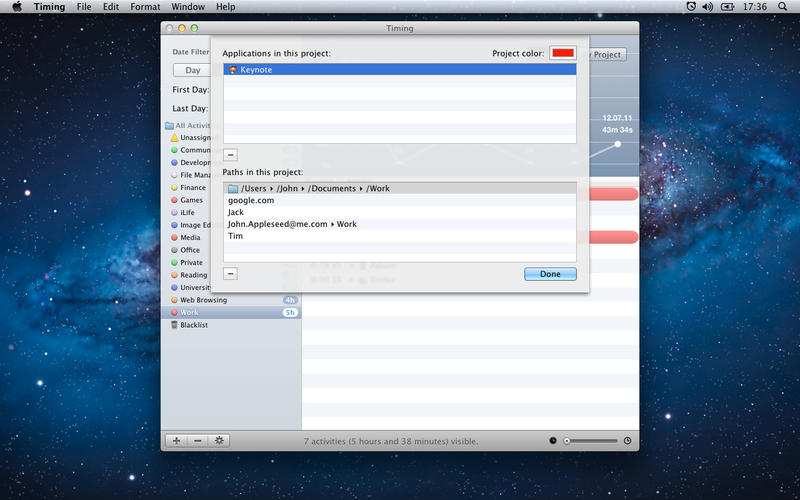Screen dimensions: 800x500
Task: Select the Communication project in sidebar
Action: [x=190, y=150]
